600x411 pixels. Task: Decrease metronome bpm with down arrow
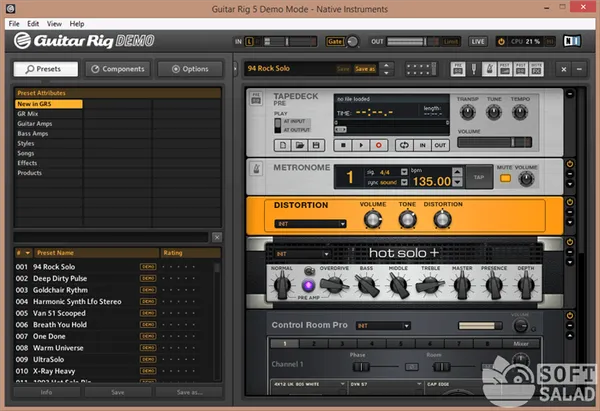point(457,183)
